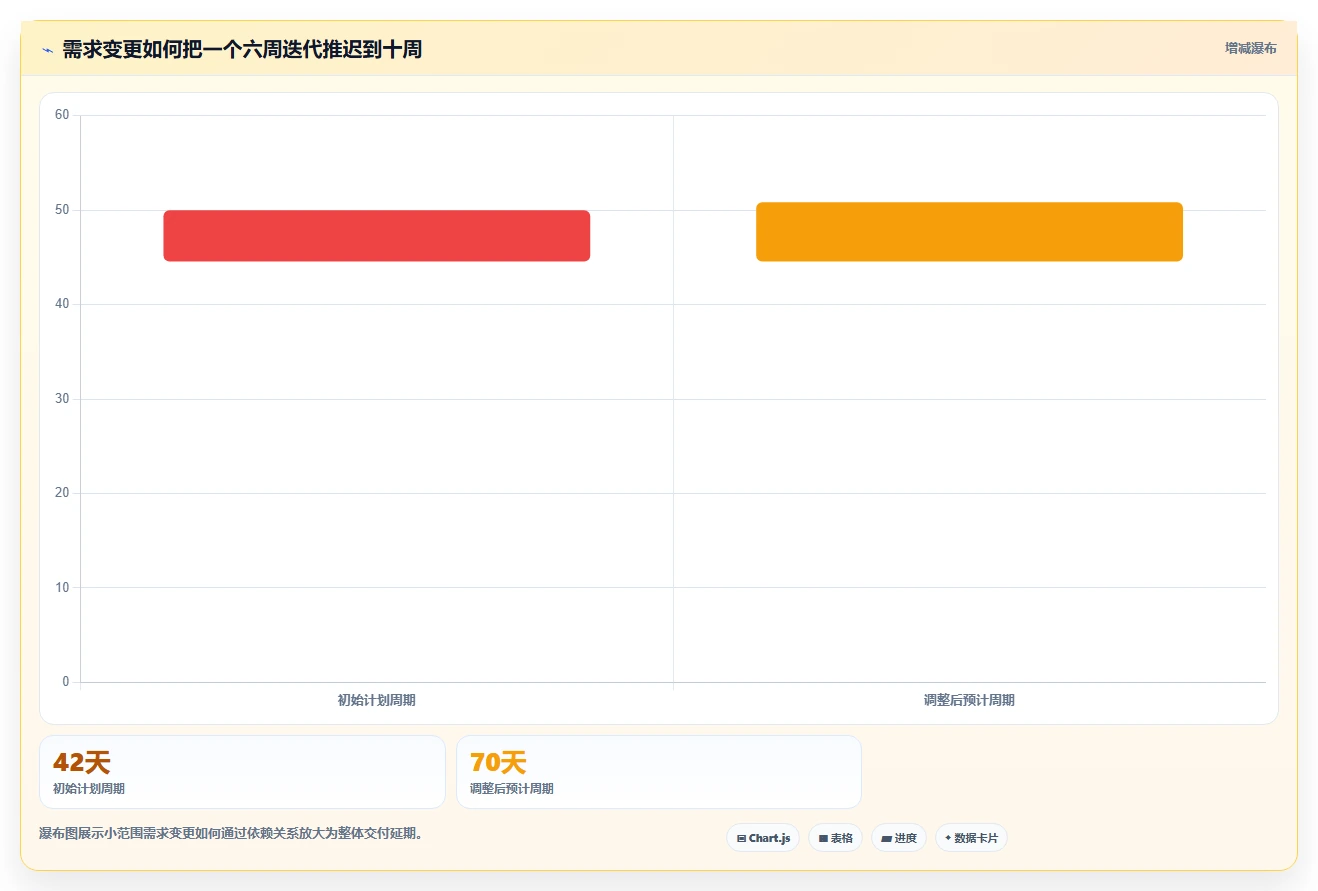Image resolution: width=1318 pixels, height=891 pixels.
Task: Click the Chart.js tag chip
Action: 763,838
